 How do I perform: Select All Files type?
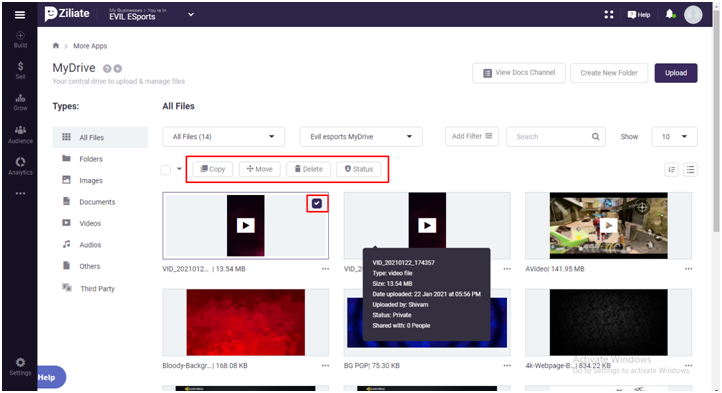(100, 137)
